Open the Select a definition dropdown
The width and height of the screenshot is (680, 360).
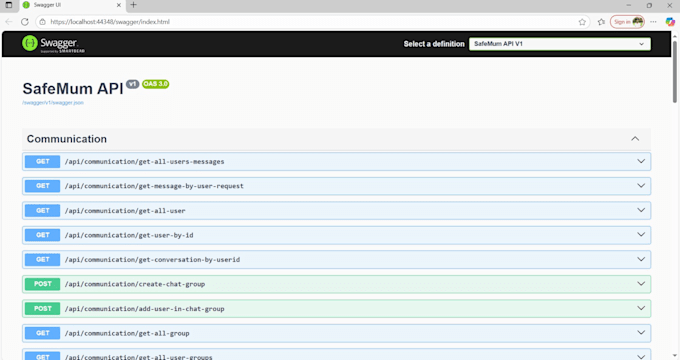pyautogui.click(x=559, y=44)
